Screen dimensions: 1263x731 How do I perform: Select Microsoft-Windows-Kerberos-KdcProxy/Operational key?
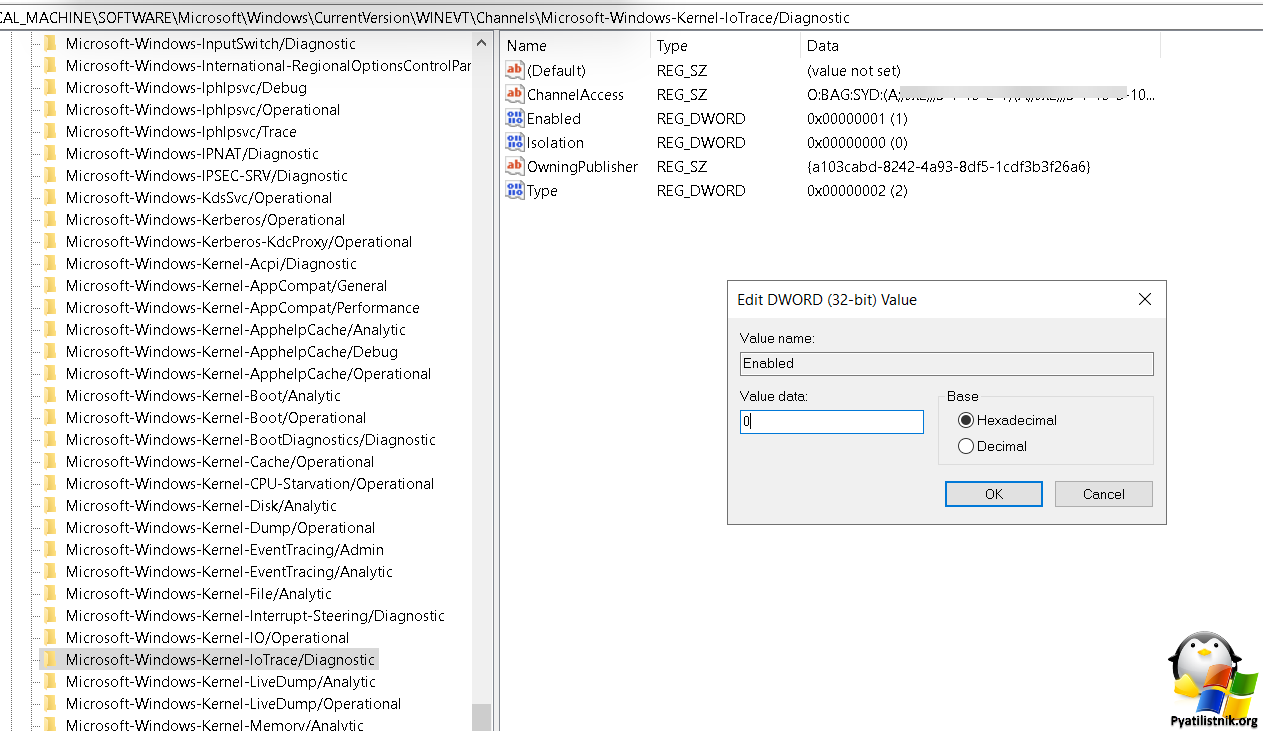[239, 242]
